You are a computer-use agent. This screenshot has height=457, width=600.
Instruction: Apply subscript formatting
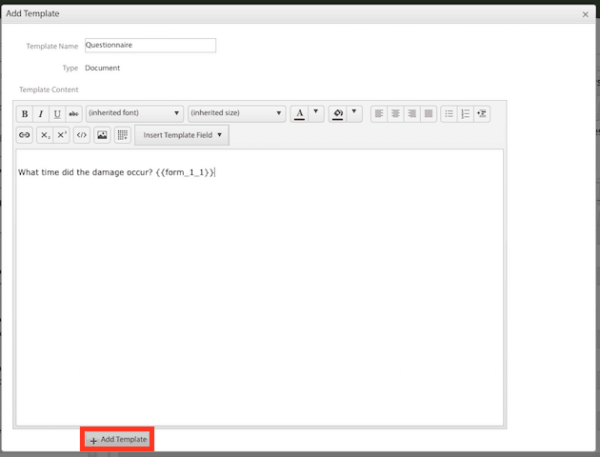(x=45, y=135)
